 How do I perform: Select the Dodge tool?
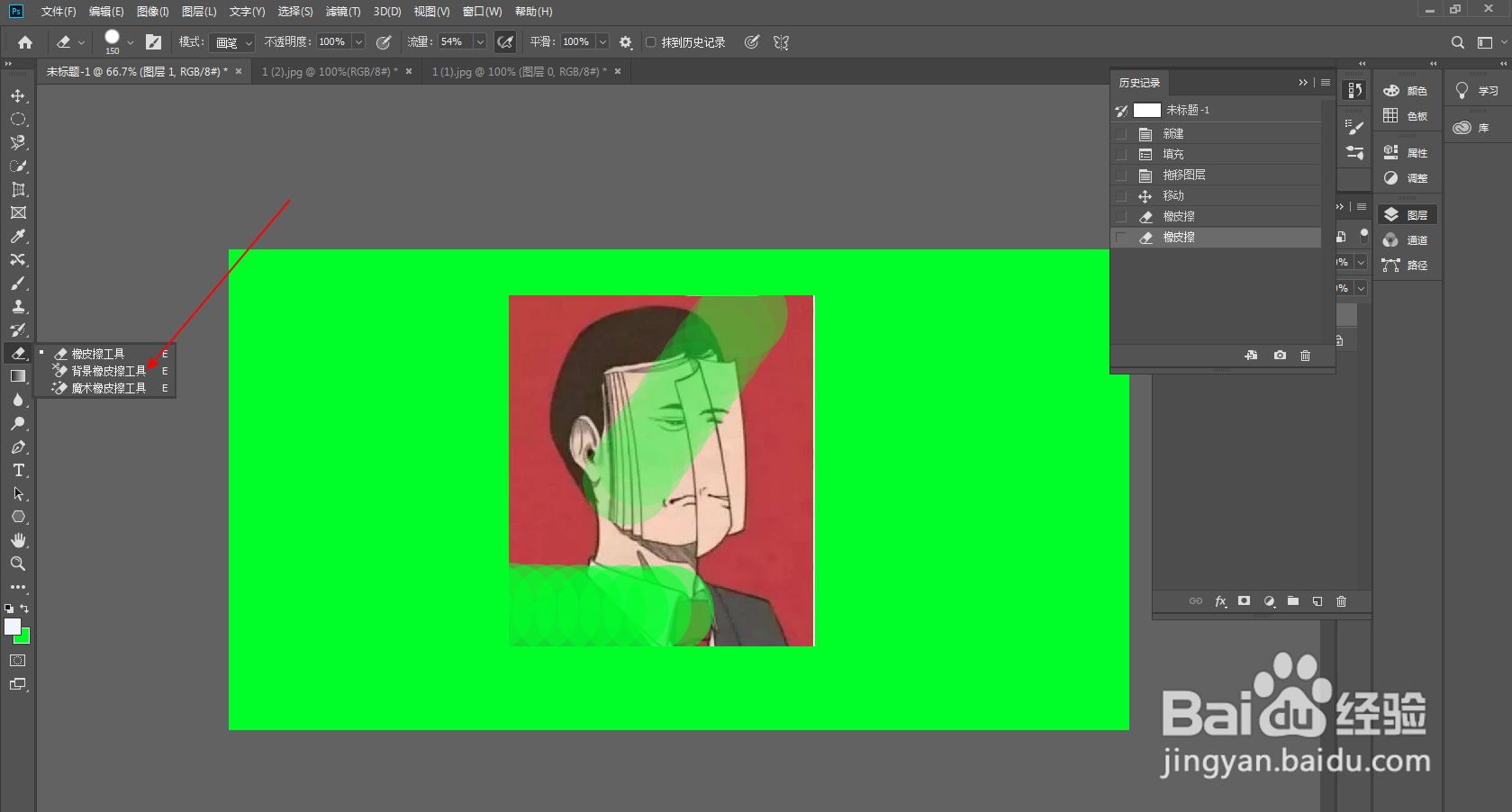pyautogui.click(x=18, y=423)
